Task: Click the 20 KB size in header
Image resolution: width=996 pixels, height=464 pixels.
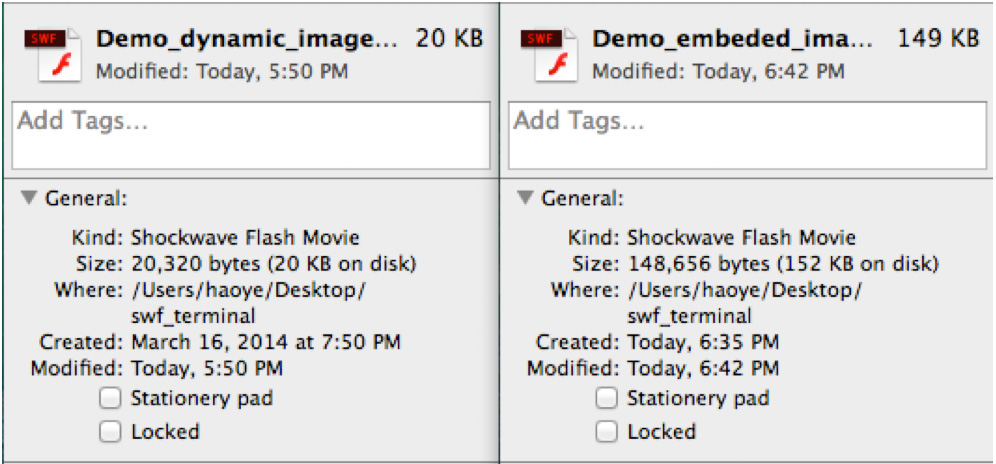Action: 449,40
